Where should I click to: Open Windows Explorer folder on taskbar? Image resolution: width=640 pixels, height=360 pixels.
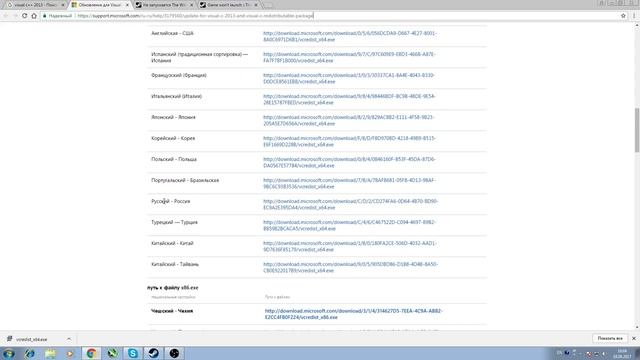[51, 353]
